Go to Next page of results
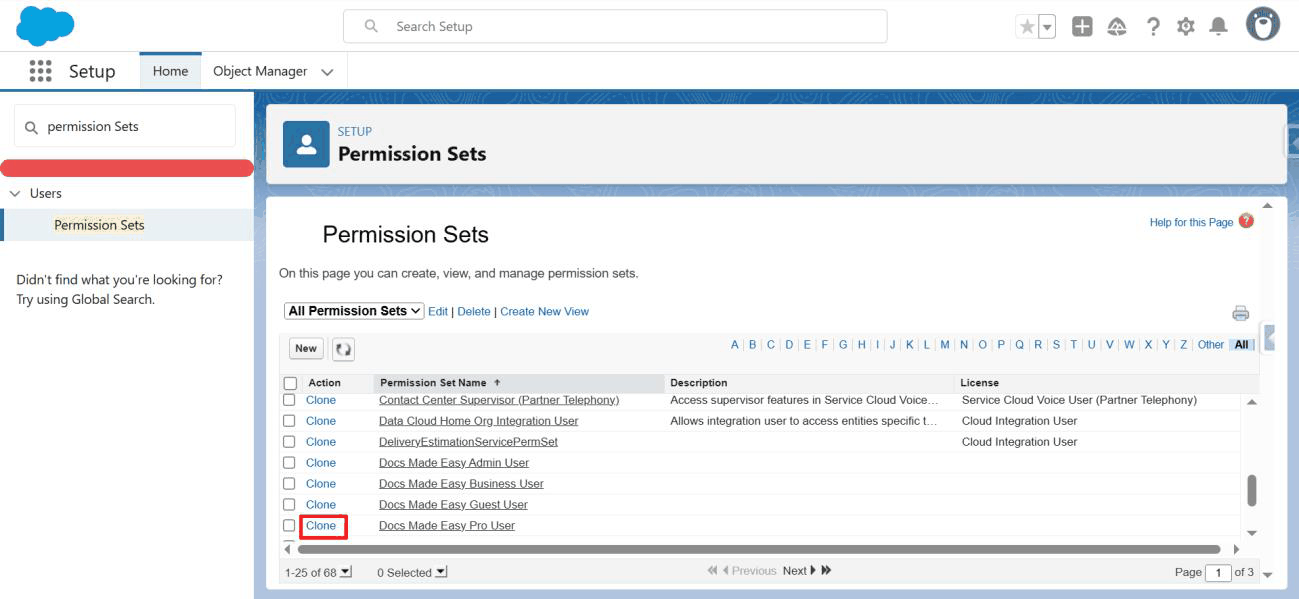The image size is (1299, 599). pos(800,571)
